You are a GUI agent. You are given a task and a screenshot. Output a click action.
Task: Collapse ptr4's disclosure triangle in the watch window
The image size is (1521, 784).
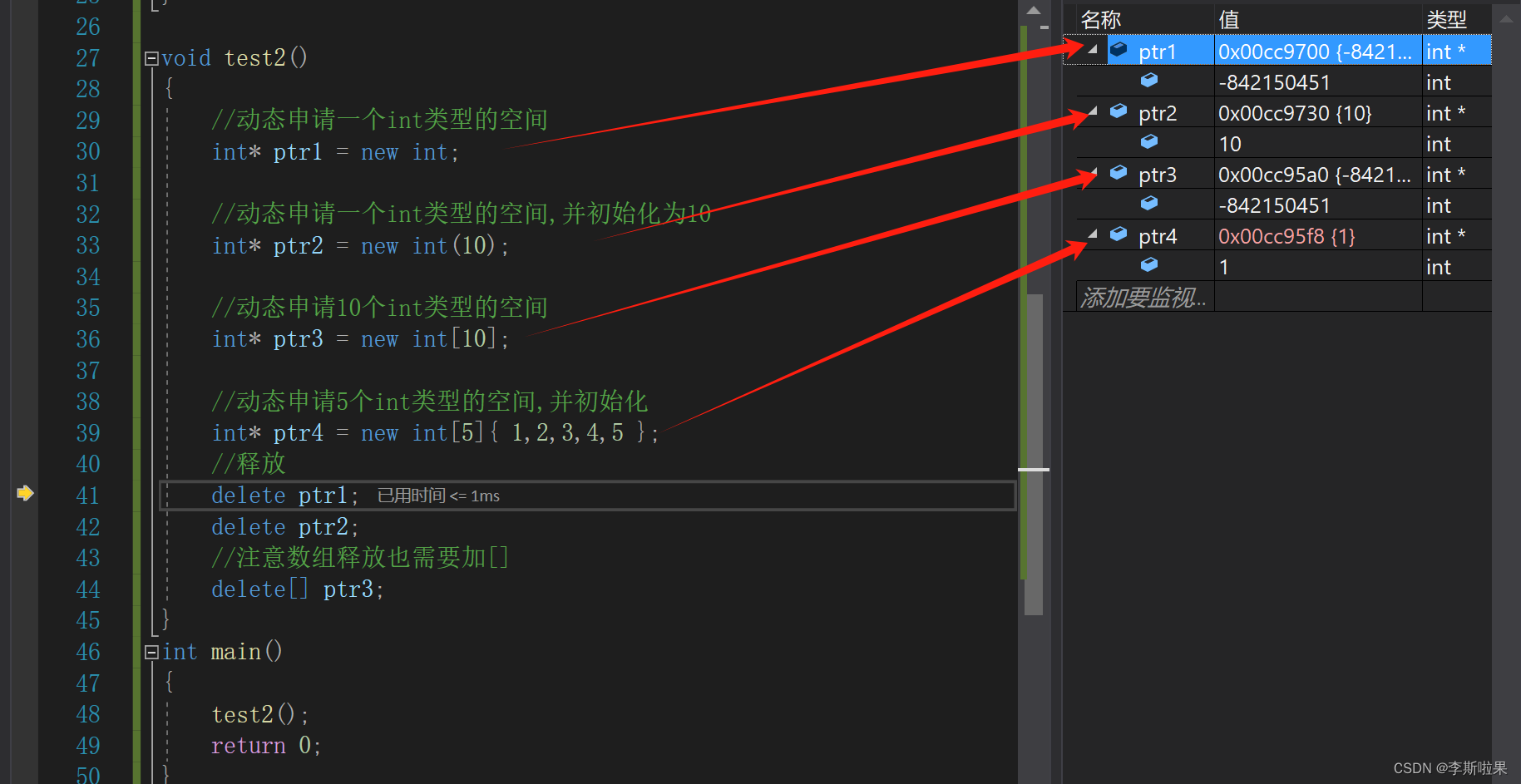1092,234
